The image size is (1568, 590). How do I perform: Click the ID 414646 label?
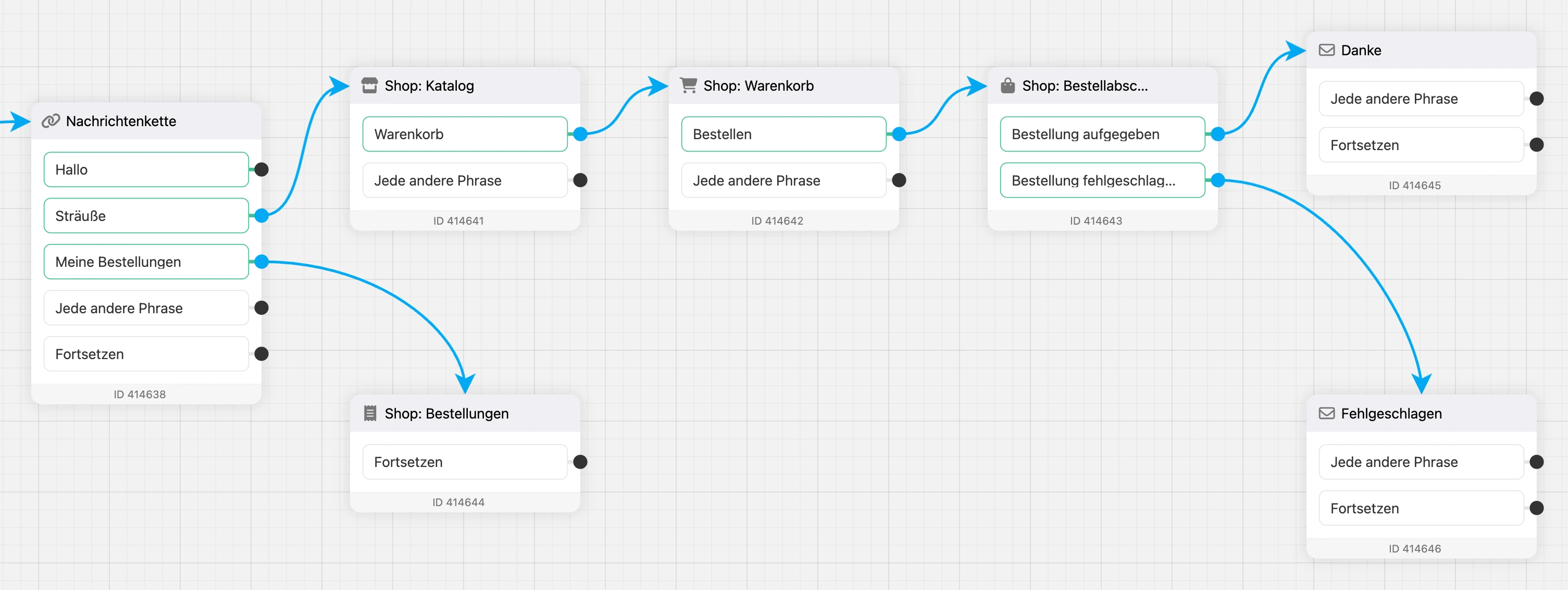click(1415, 549)
